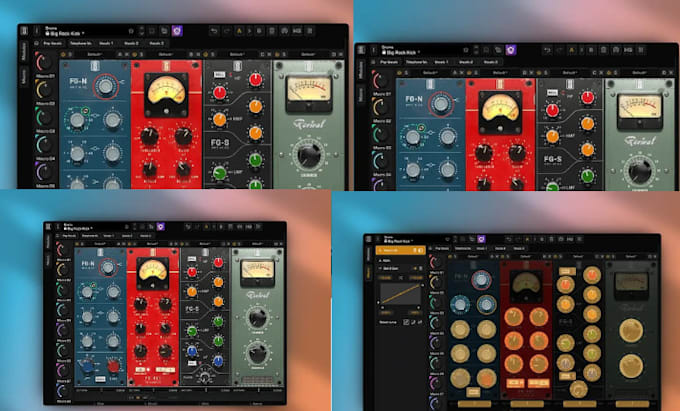Click blue knob at FG-N bottom, bottom-left window
The height and width of the screenshot is (411, 680).
click(87, 367)
